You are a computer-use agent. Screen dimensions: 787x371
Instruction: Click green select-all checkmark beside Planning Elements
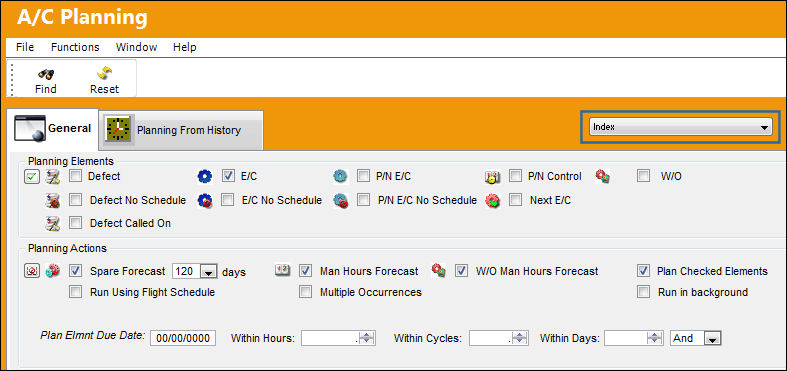[x=32, y=177]
